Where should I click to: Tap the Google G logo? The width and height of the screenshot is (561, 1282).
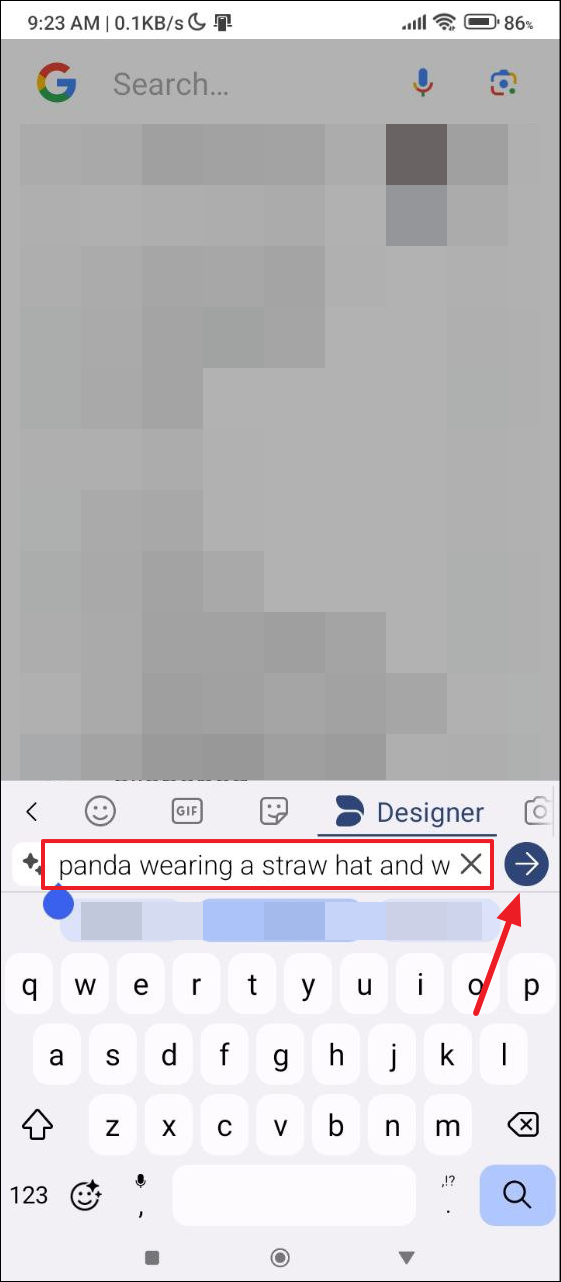pyautogui.click(x=57, y=83)
